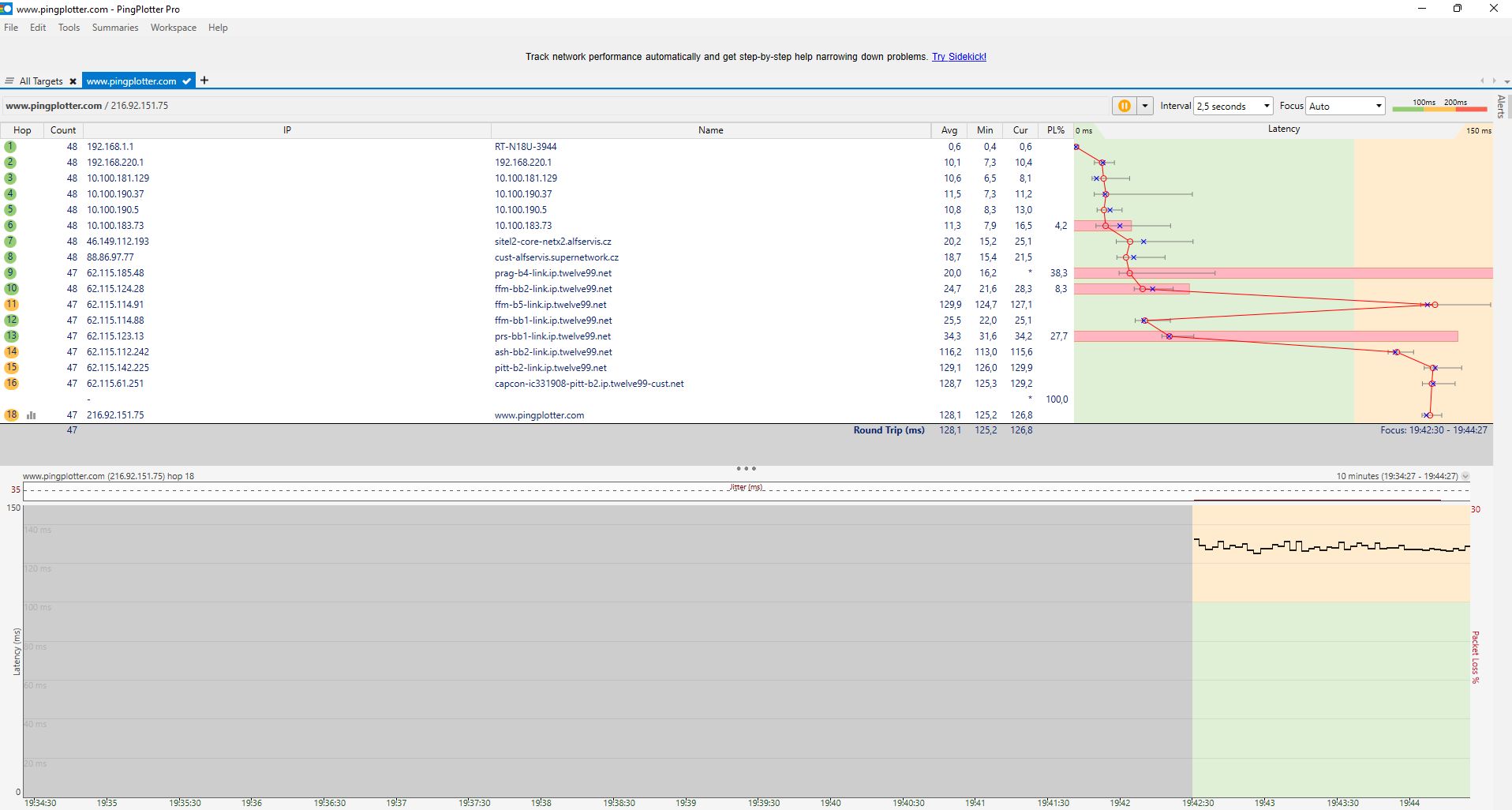Screen dimensions: 1512x810
Task: Click the RT-N18U-3944 hop name
Action: pos(526,147)
